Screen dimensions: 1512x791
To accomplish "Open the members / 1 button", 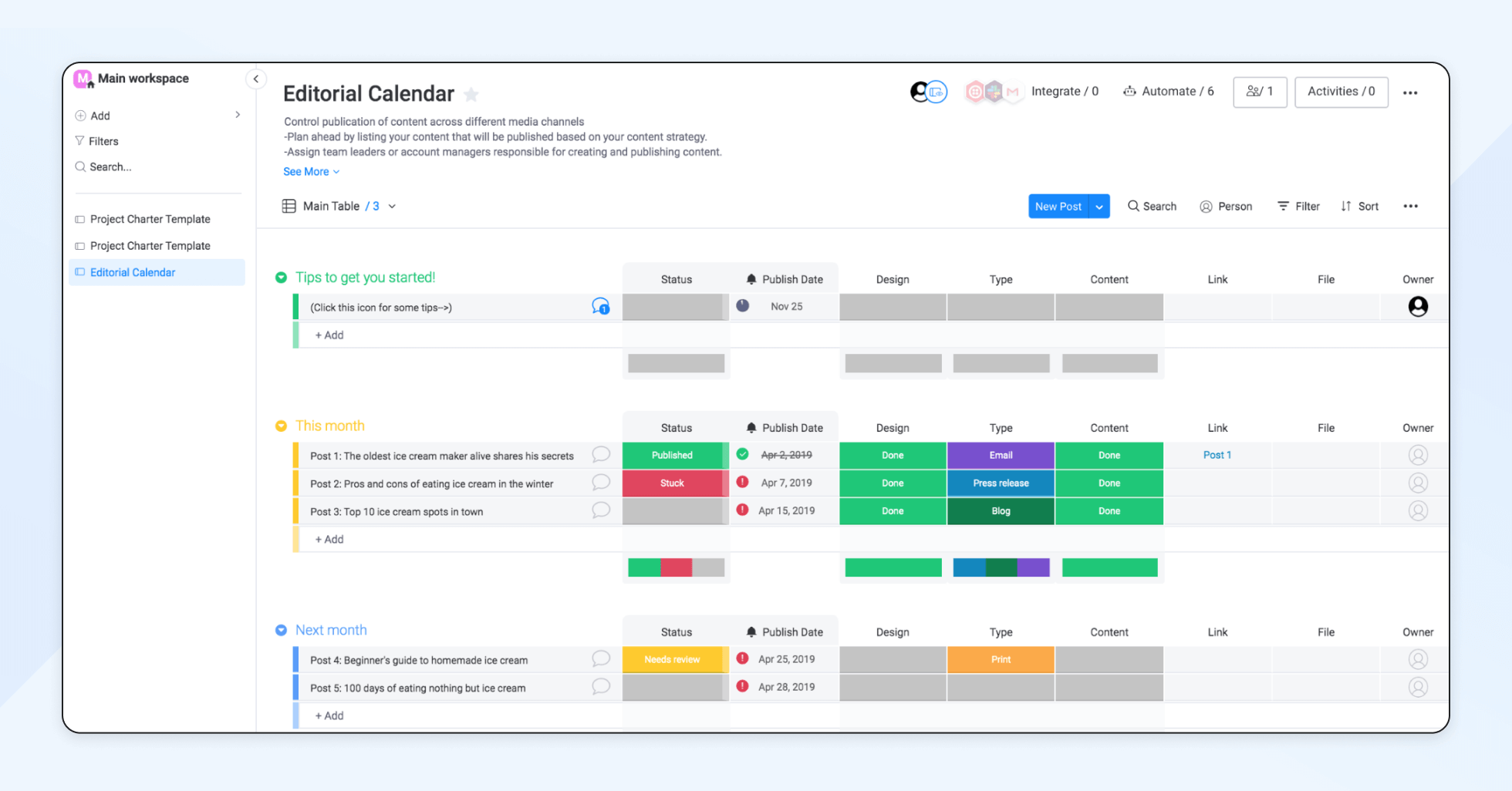I will tap(1260, 92).
